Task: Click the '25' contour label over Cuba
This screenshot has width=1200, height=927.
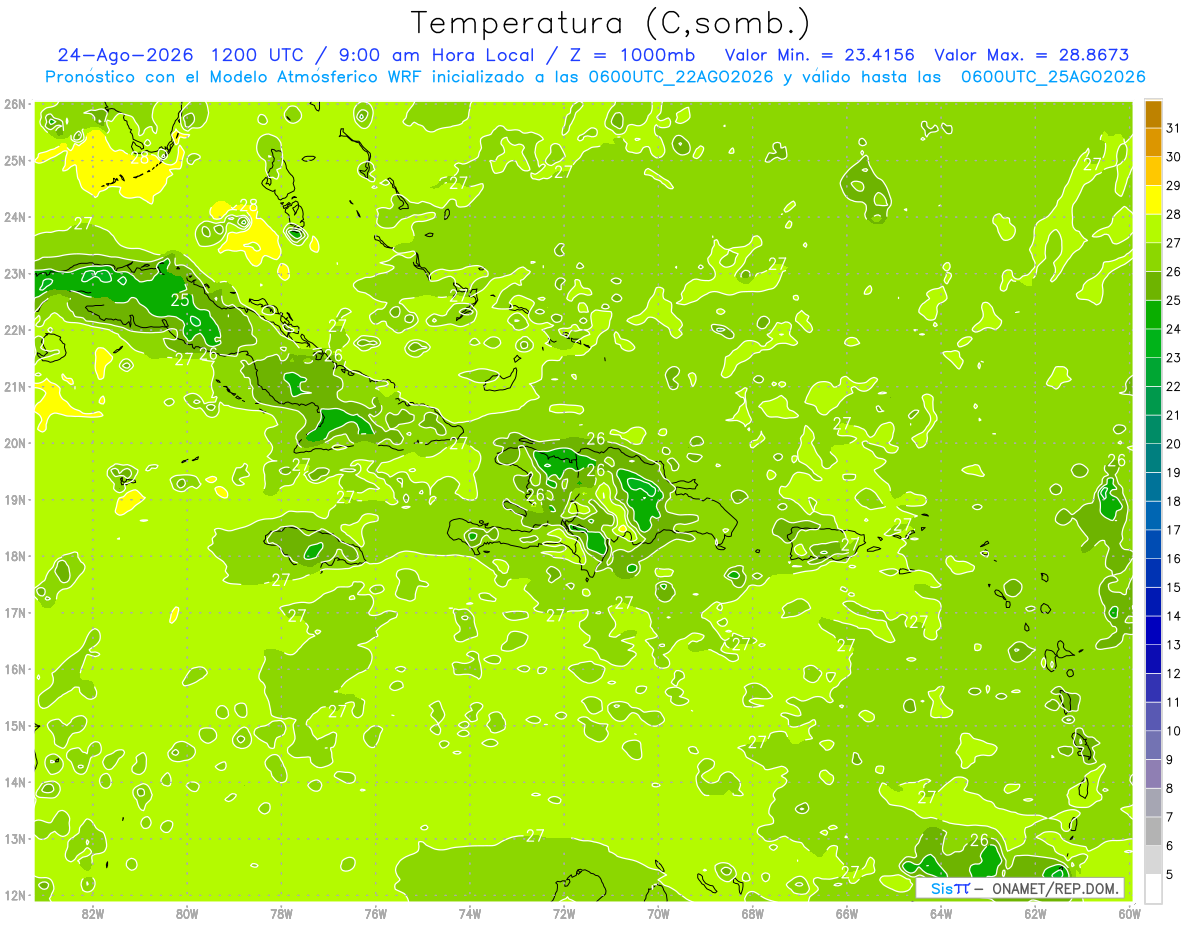Action: point(181,299)
